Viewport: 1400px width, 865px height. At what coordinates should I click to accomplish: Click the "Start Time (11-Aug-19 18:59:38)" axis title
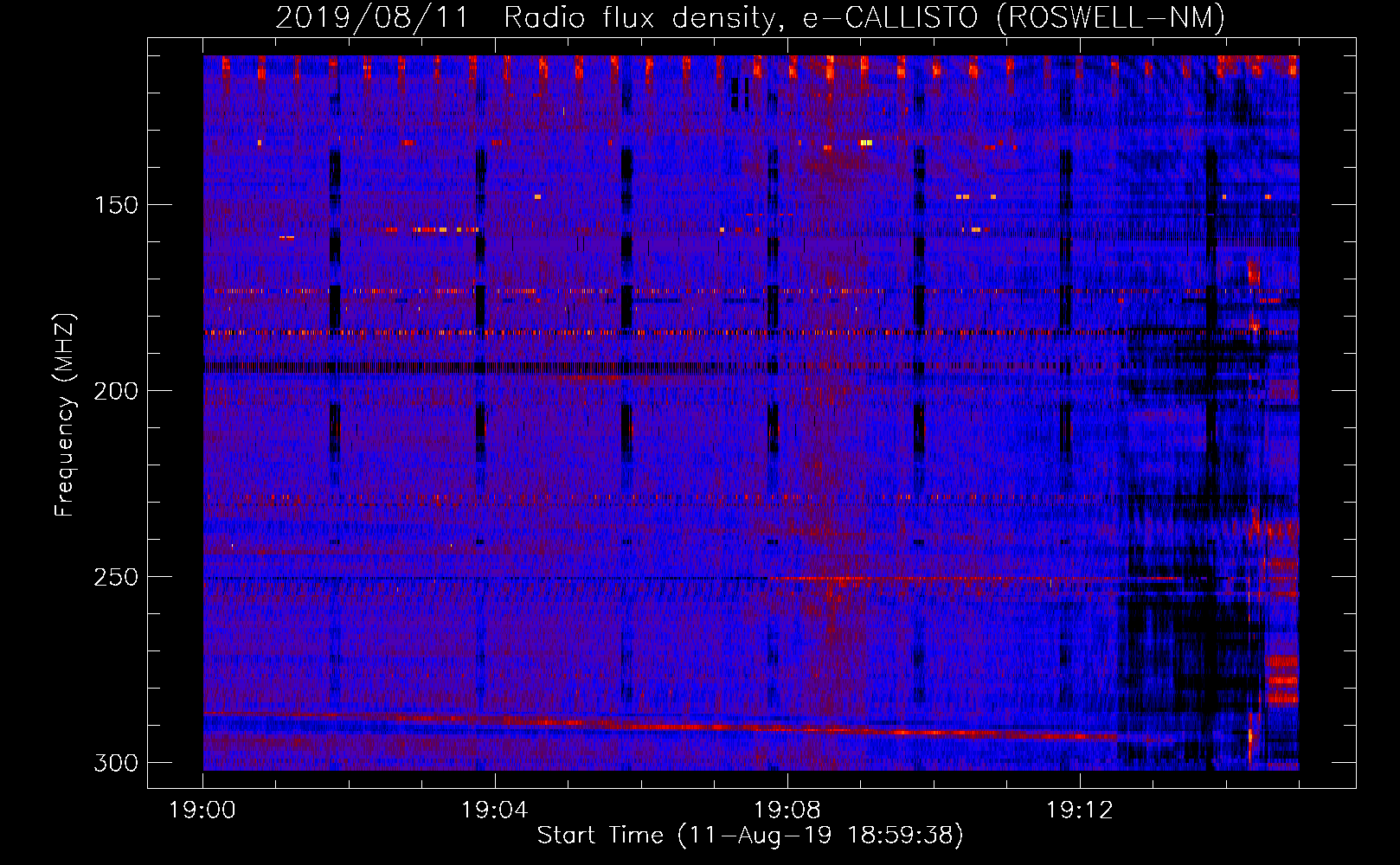[750, 836]
